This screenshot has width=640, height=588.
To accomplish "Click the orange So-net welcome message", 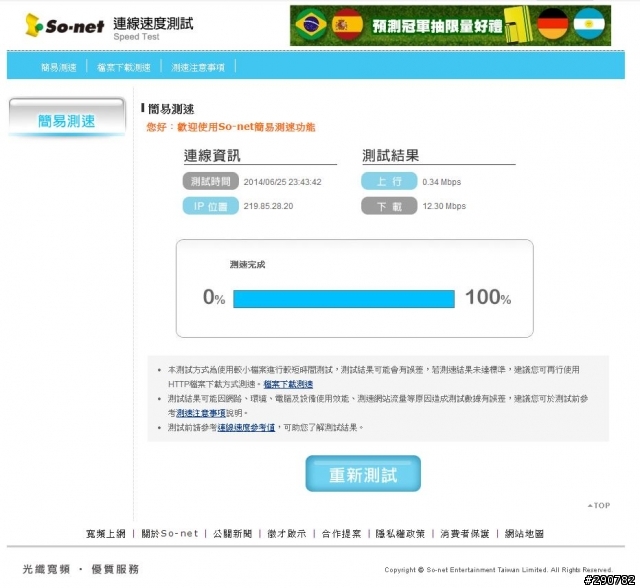I will pyautogui.click(x=231, y=127).
